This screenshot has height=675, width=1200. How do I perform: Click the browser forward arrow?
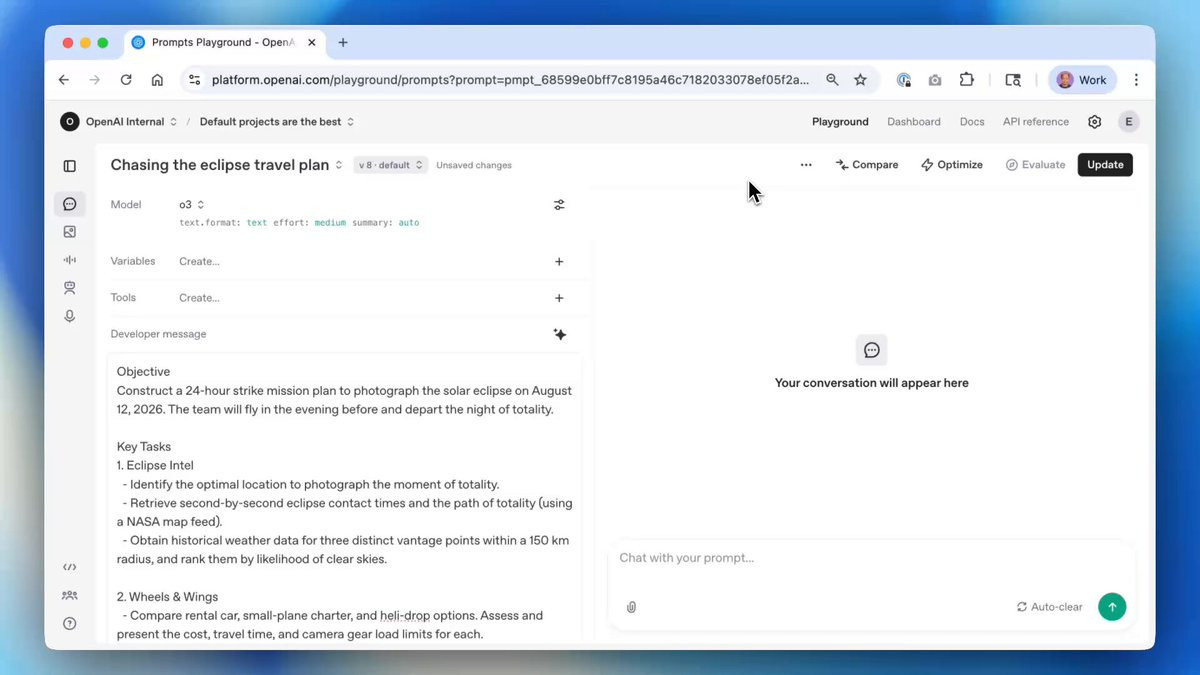95,80
